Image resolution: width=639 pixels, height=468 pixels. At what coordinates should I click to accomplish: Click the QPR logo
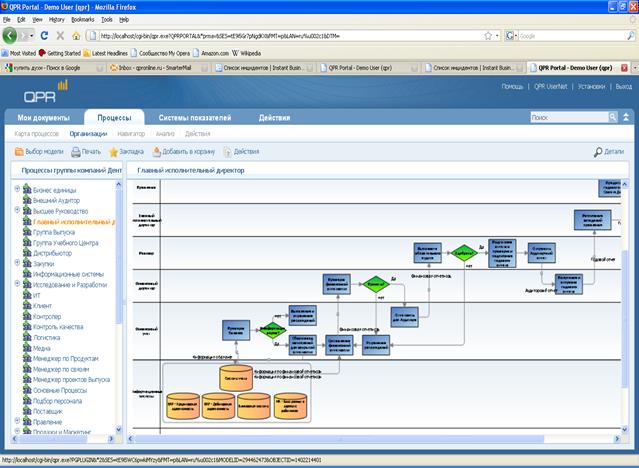pyautogui.click(x=45, y=92)
